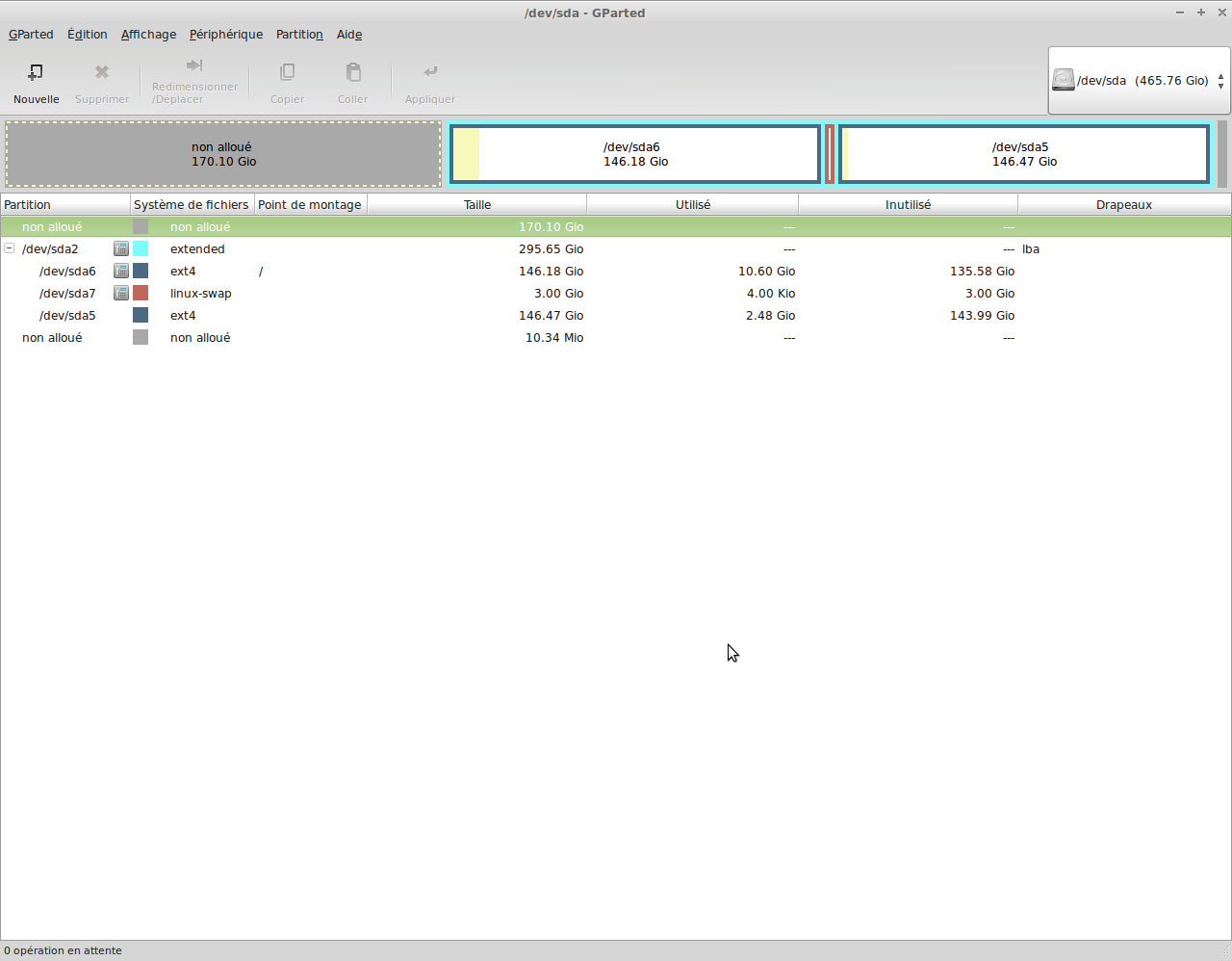Click the Nouvelle partition toolbar icon

36,72
